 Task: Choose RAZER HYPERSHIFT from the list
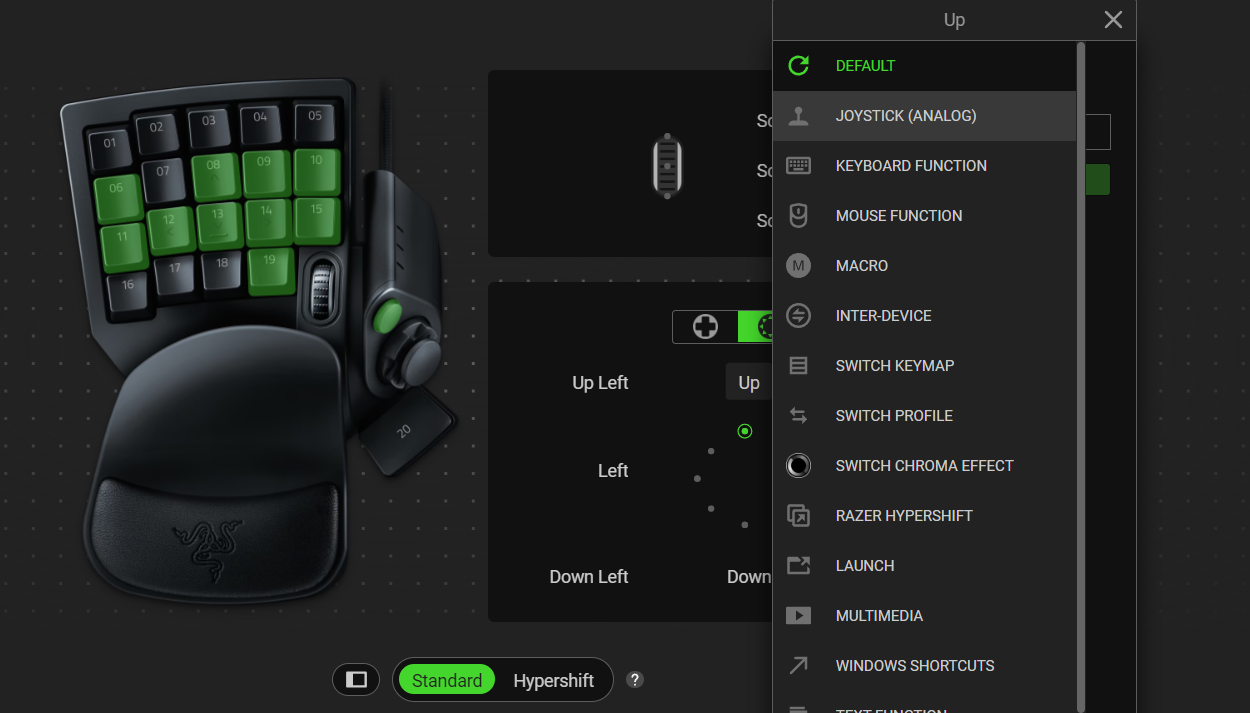tap(925, 516)
